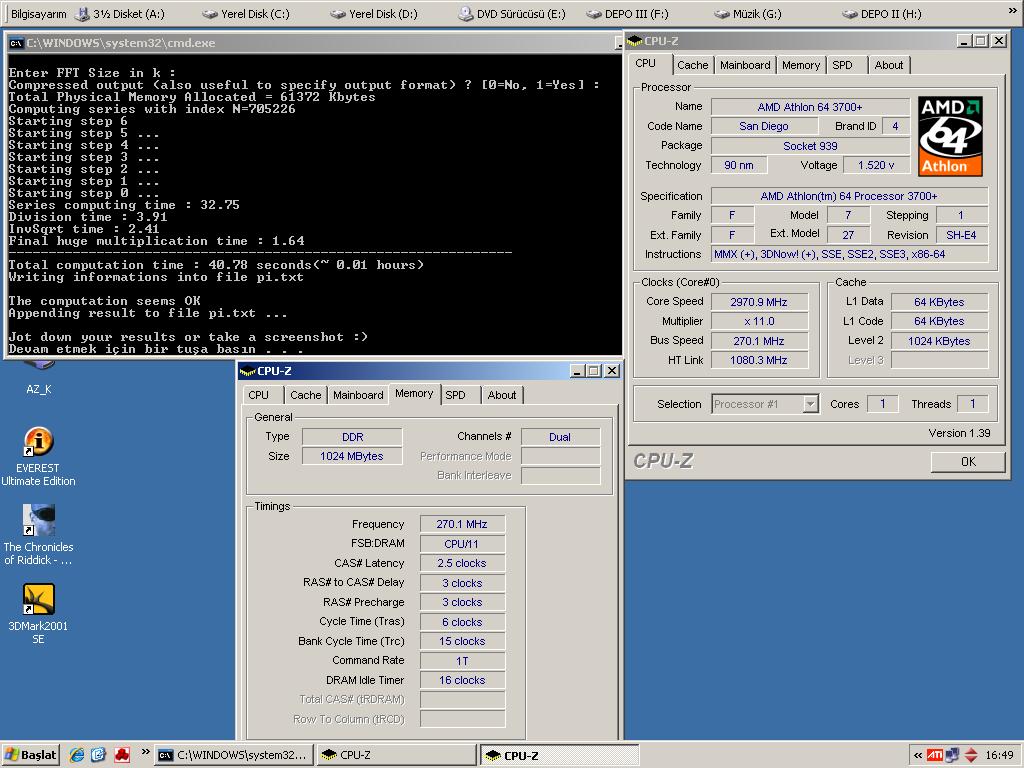Select About tab in Memory window

pyautogui.click(x=502, y=395)
